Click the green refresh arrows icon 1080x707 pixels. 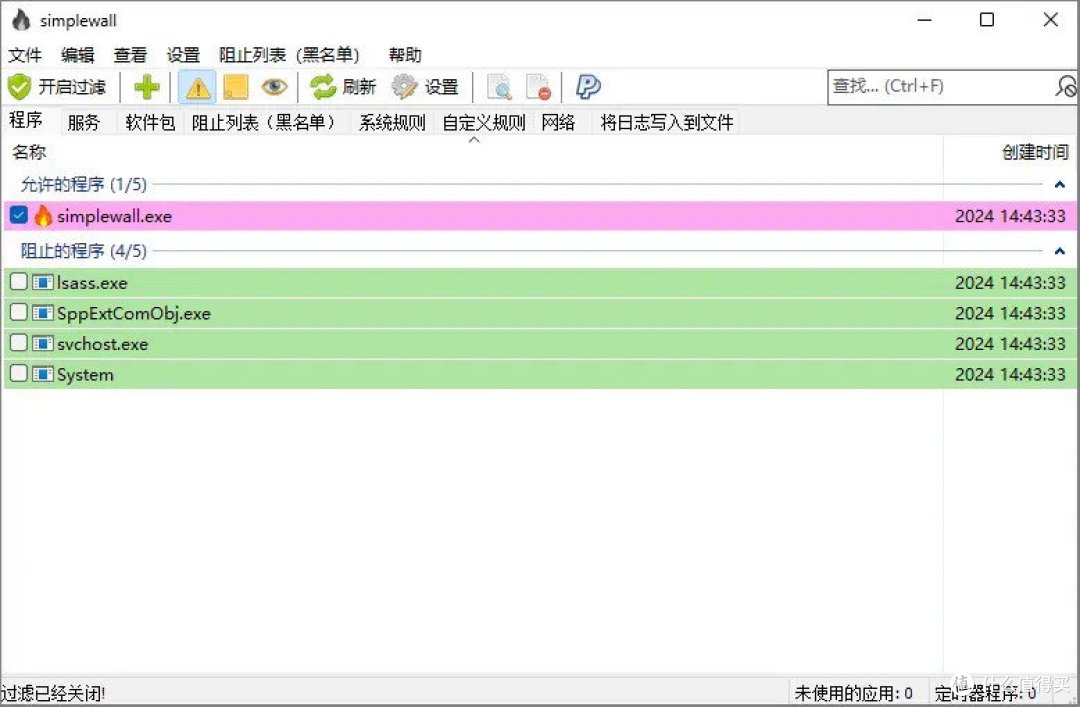tap(322, 87)
